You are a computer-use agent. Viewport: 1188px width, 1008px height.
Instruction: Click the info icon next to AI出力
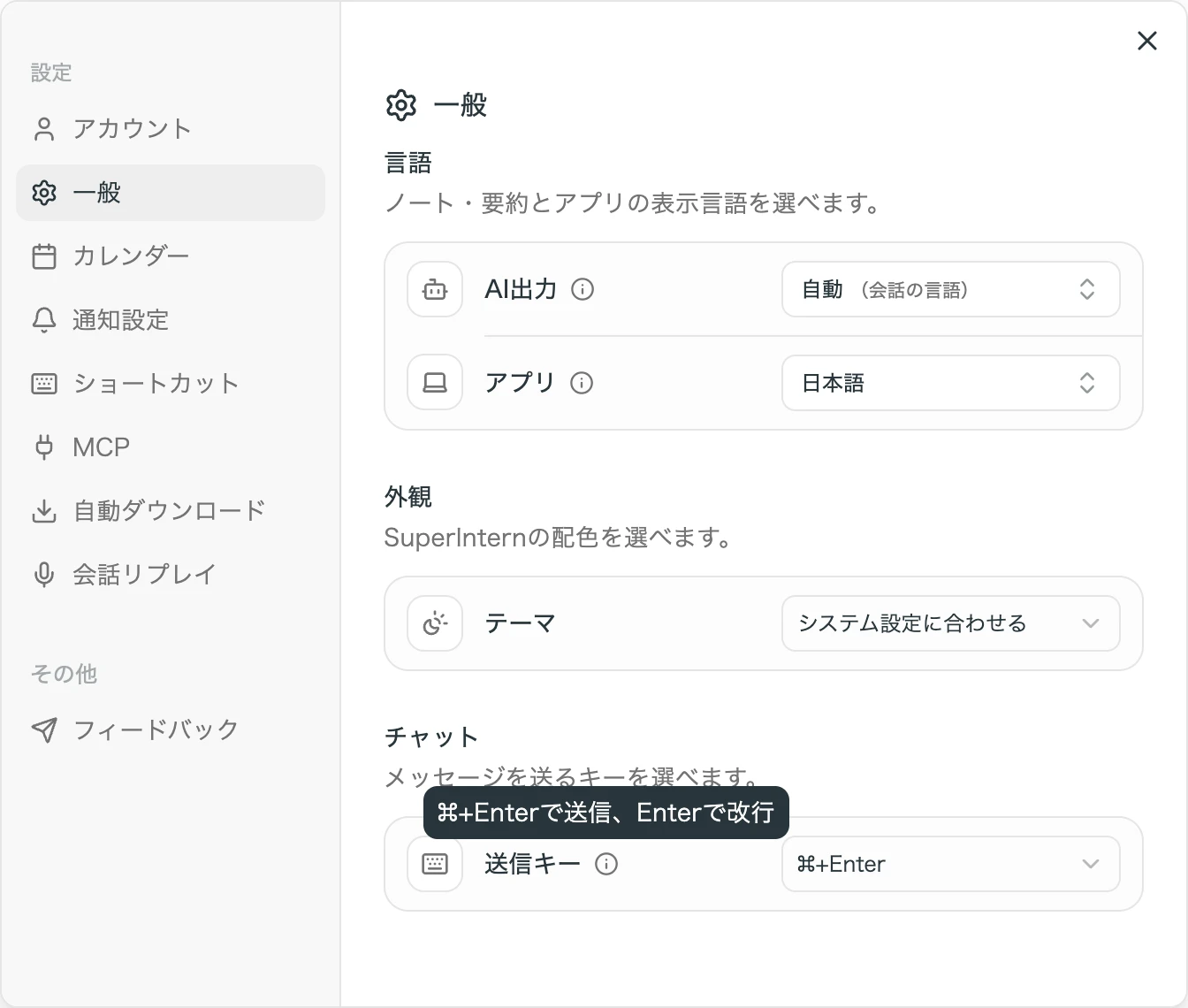pos(583,289)
